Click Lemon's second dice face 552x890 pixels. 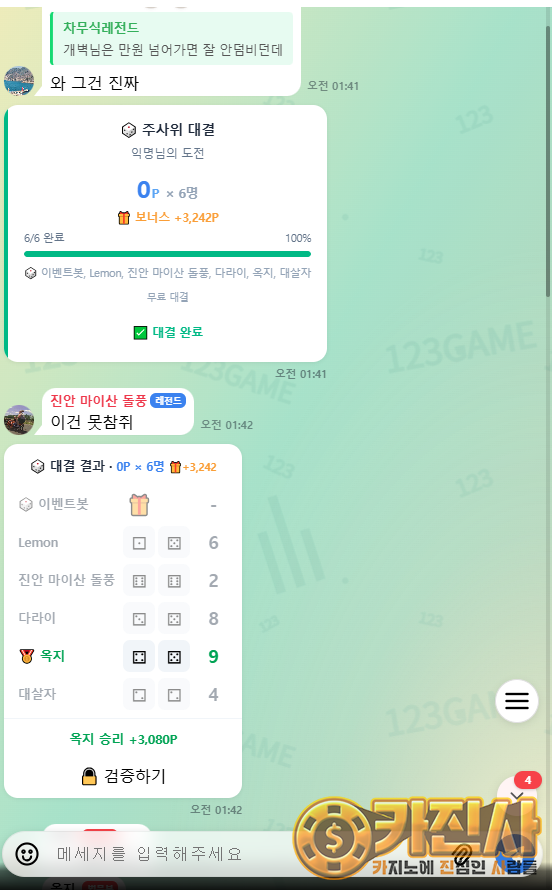pyautogui.click(x=174, y=543)
